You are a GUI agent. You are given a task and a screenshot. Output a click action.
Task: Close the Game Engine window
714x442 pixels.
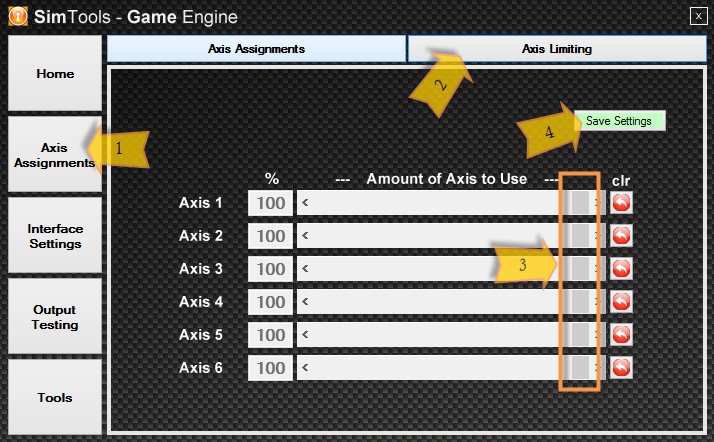[698, 16]
